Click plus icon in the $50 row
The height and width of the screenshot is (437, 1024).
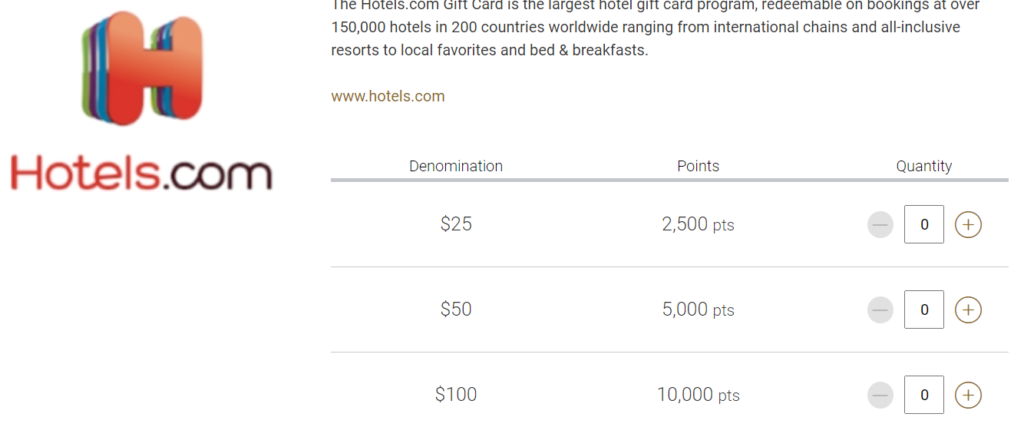pyautogui.click(x=968, y=310)
